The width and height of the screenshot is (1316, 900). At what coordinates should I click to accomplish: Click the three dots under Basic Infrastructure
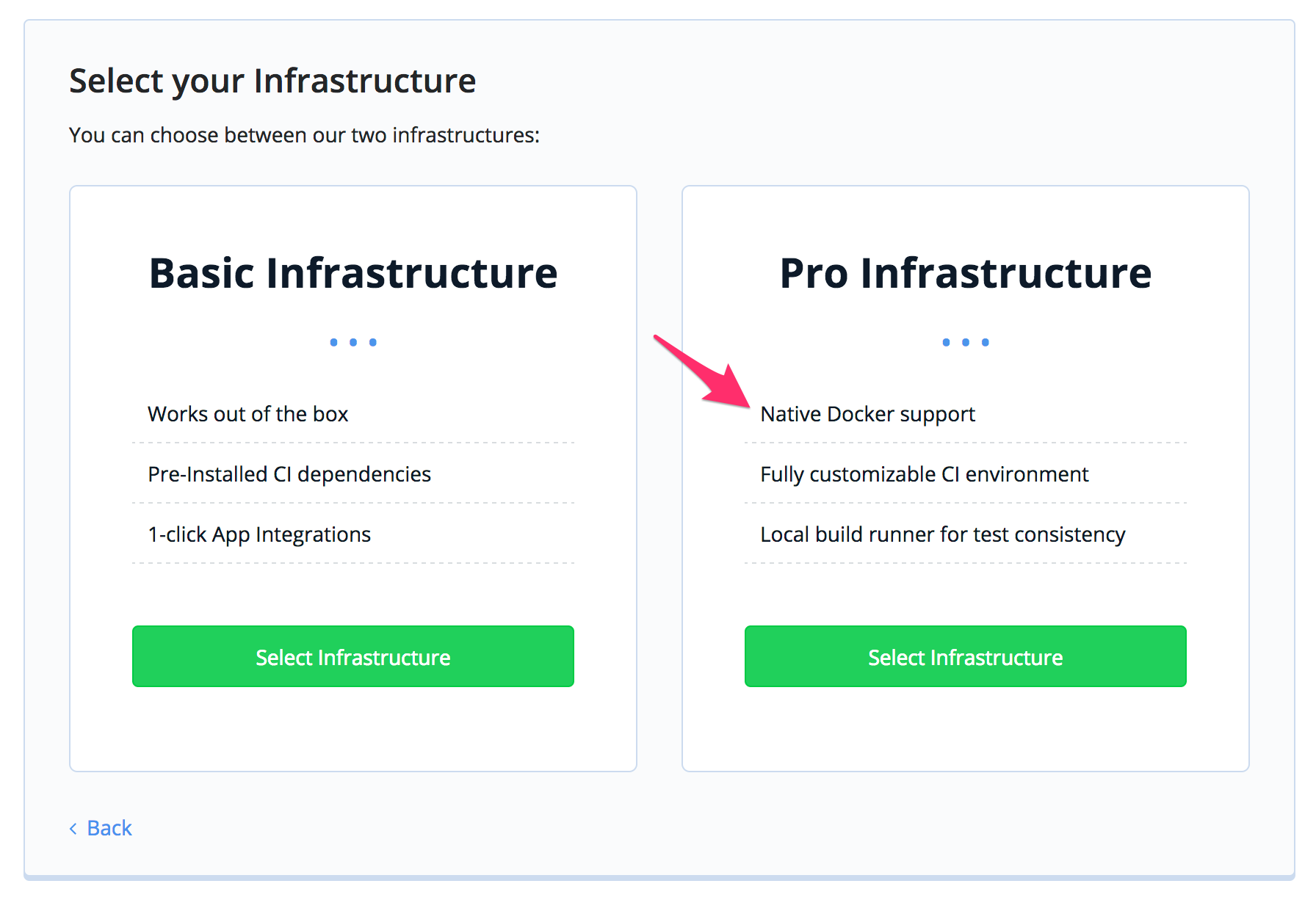(353, 342)
